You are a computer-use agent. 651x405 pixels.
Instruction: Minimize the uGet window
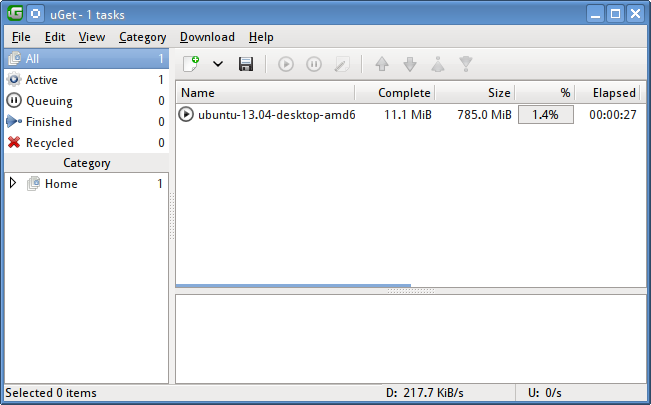pyautogui.click(x=595, y=14)
